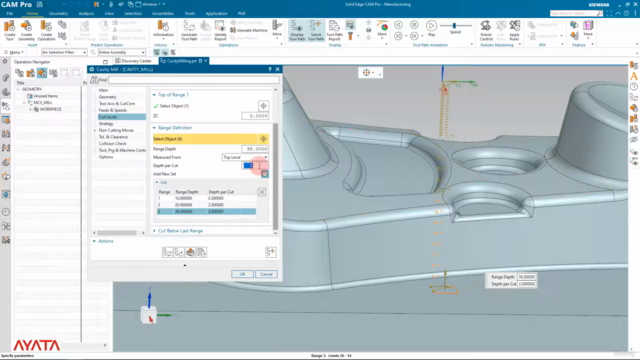640x360 pixels.
Task: Click the Tool Path Report icon
Action: tap(334, 30)
